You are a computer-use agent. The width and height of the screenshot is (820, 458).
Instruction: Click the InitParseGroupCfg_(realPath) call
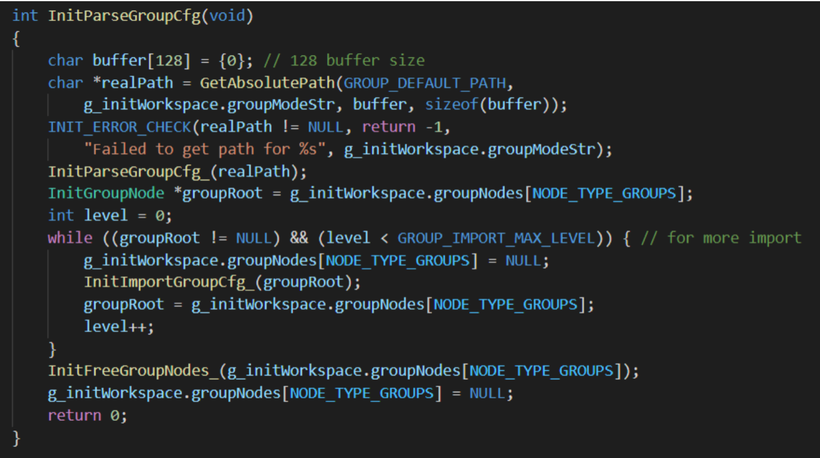177,172
